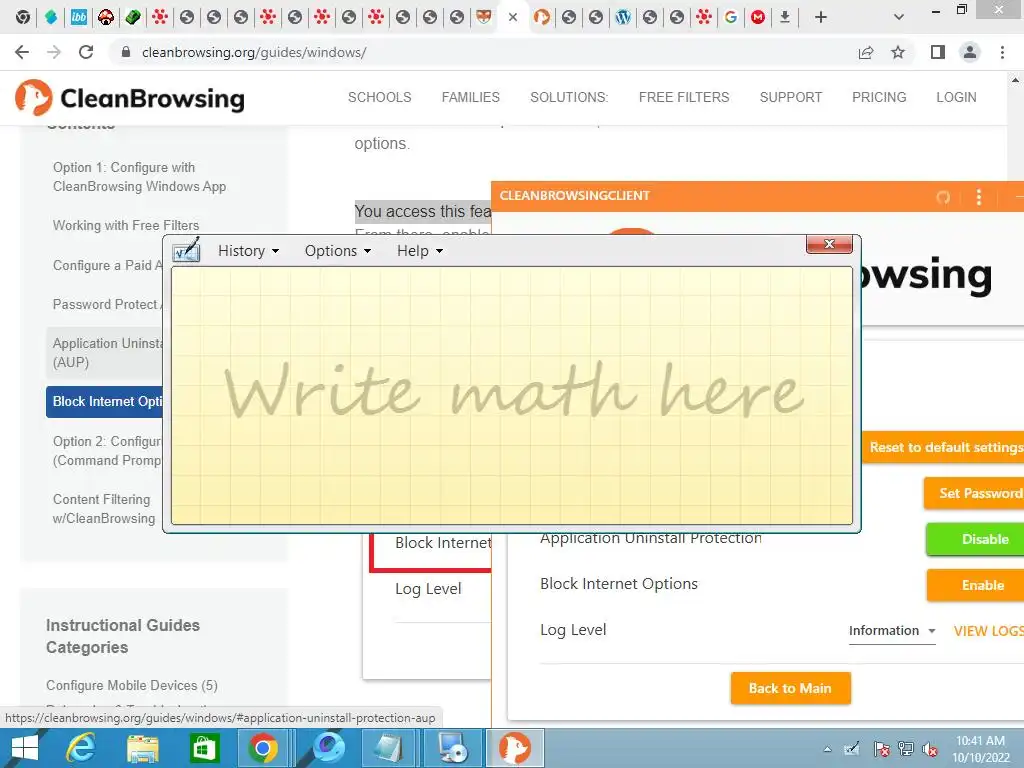This screenshot has height=768, width=1024.
Task: Reload the cleanbrowsing.org page
Action: click(x=86, y=52)
